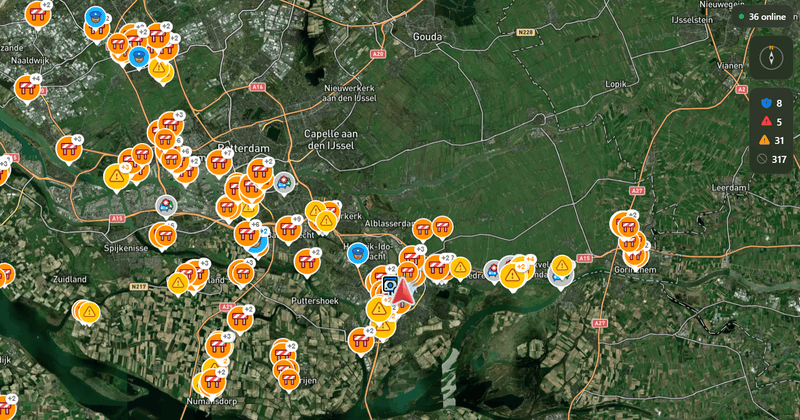This screenshot has width=800, height=420.
Task: Click the N217 road shield
Action: (x=138, y=287)
